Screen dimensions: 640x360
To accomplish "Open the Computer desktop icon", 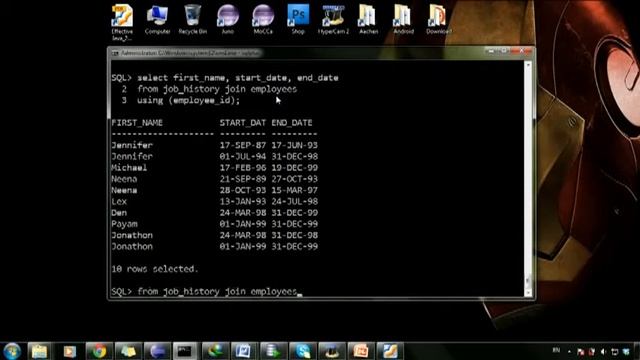I will (x=157, y=19).
